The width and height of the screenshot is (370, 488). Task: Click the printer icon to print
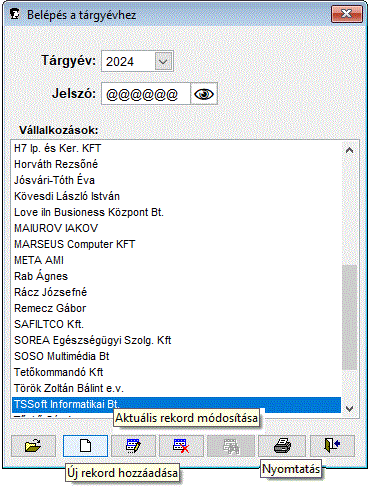[x=282, y=446]
